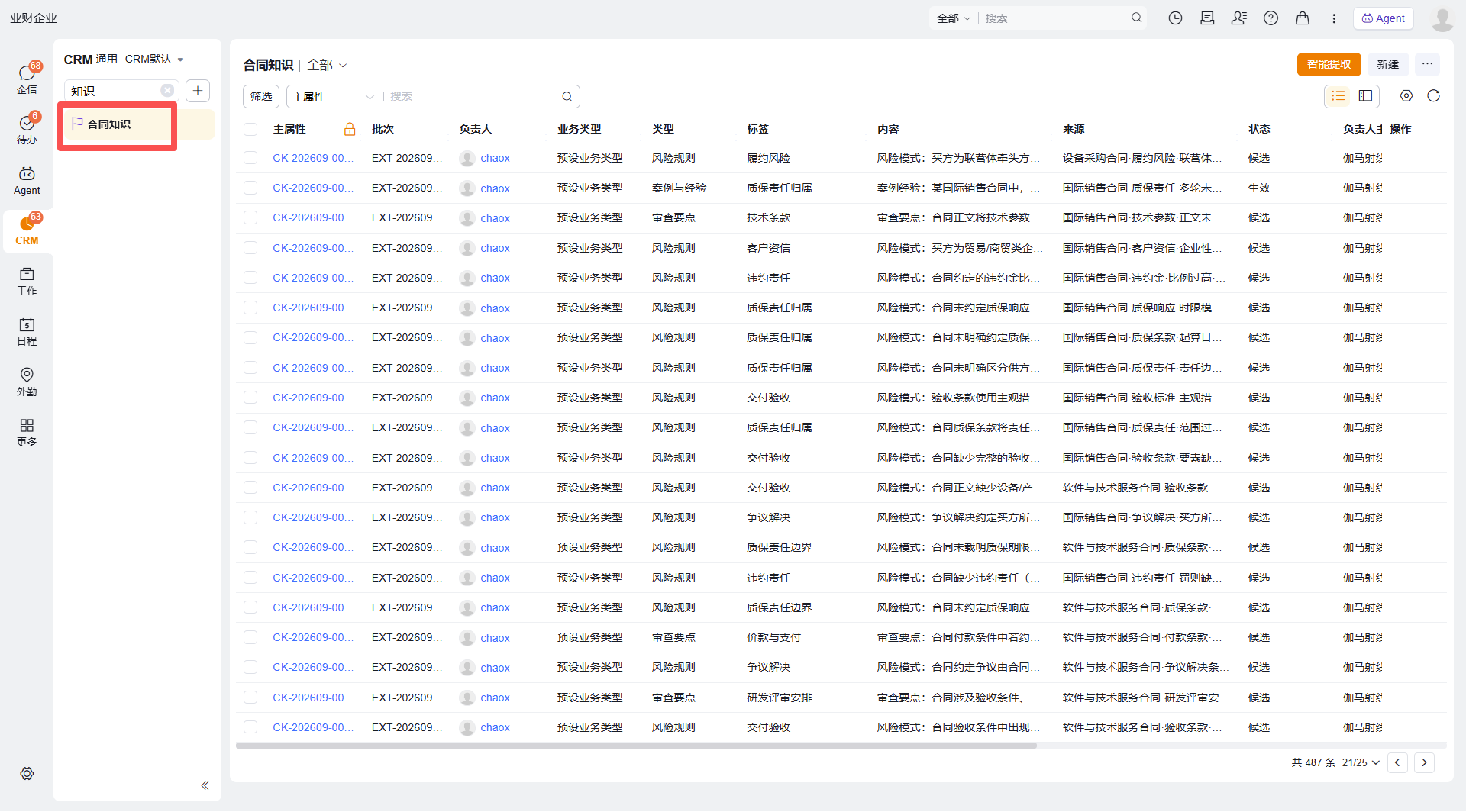Refresh the contract knowledge list
The width and height of the screenshot is (1466, 812).
coord(1433,95)
